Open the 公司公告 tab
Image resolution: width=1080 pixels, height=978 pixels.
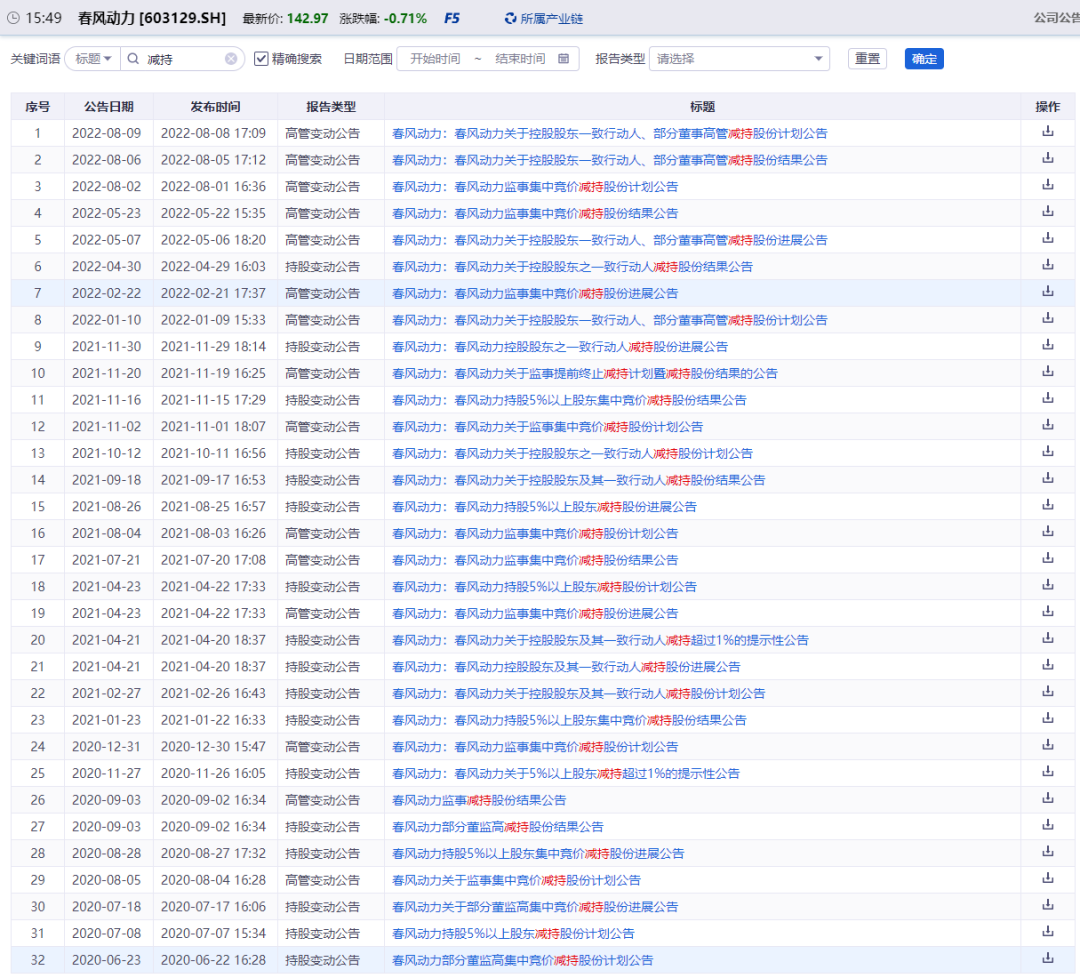1055,18
